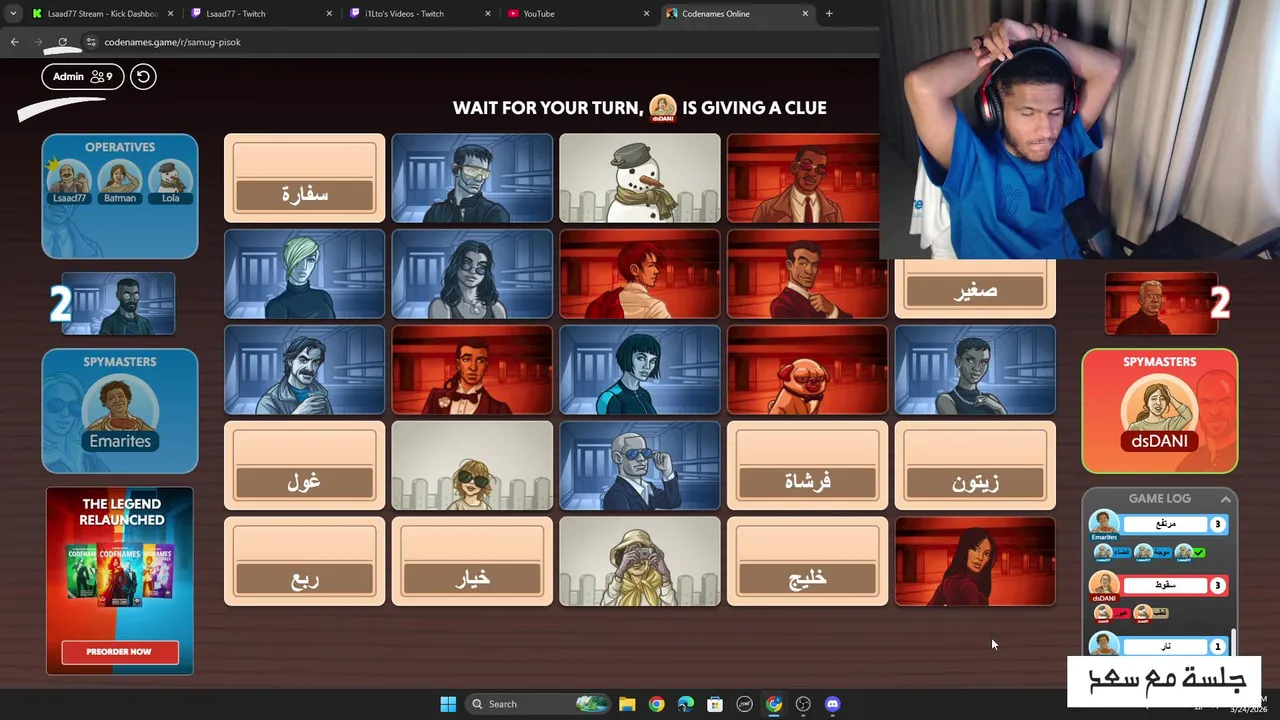Viewport: 1280px width, 720px height.
Task: Pick the word card خيار
Action: (x=472, y=562)
